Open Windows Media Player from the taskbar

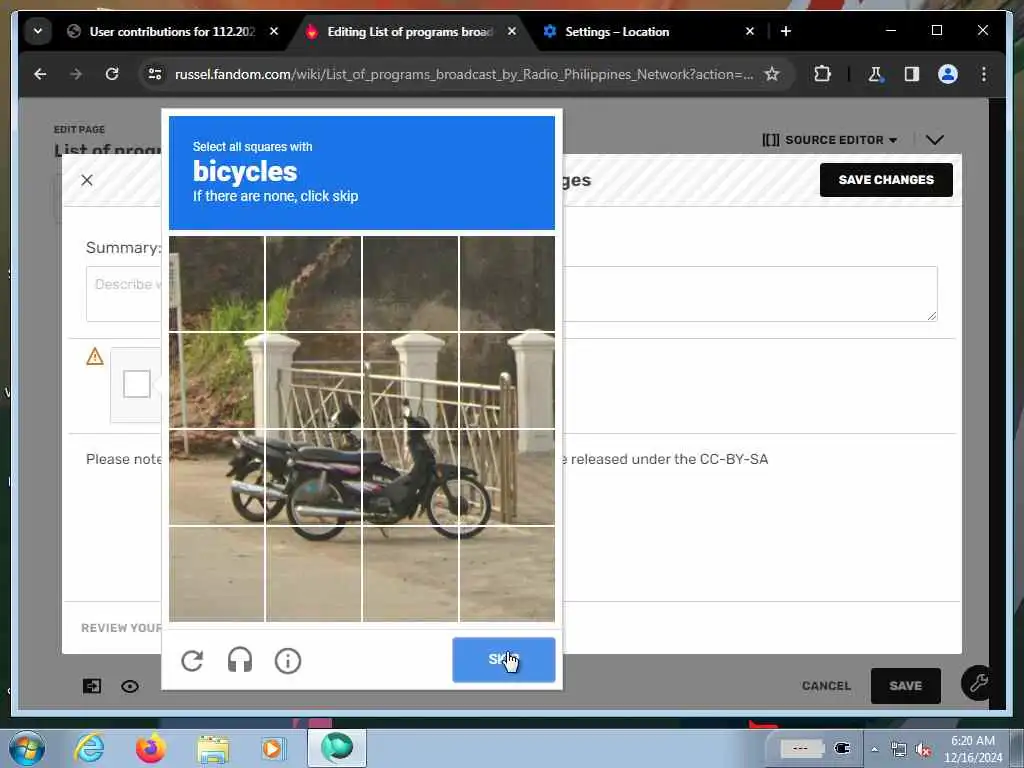(x=272, y=748)
